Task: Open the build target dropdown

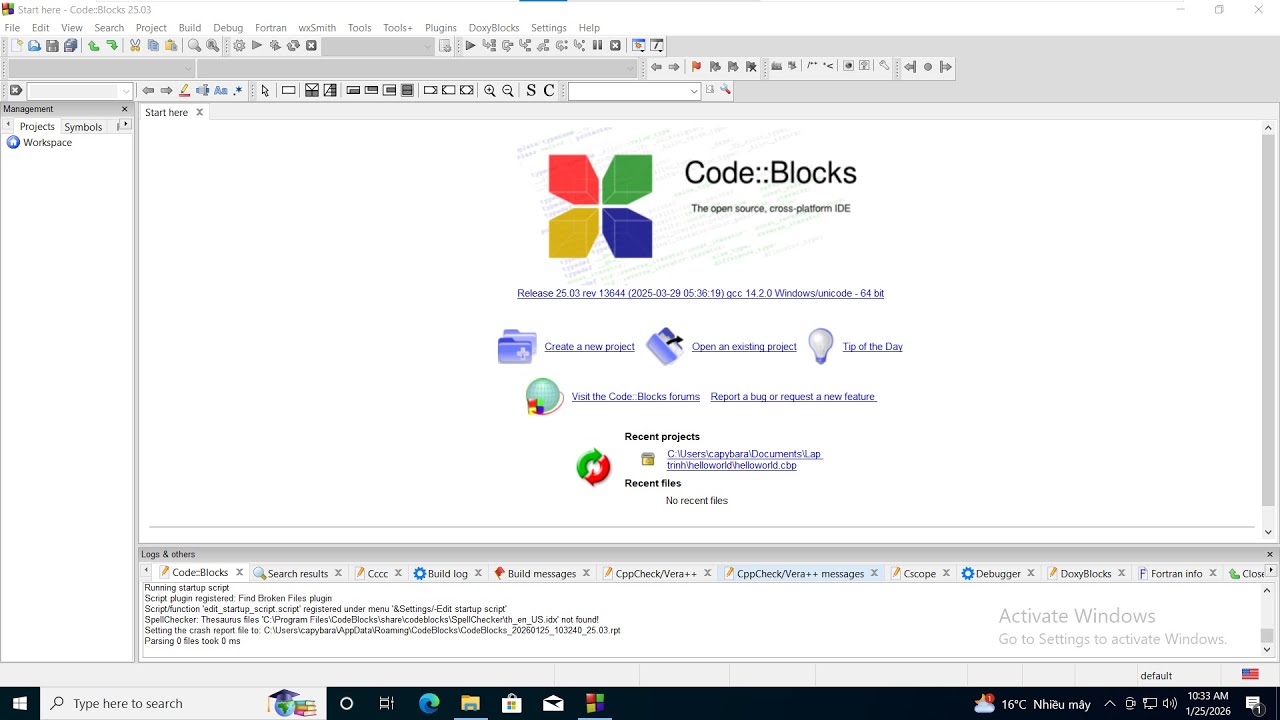Action: pos(428,46)
